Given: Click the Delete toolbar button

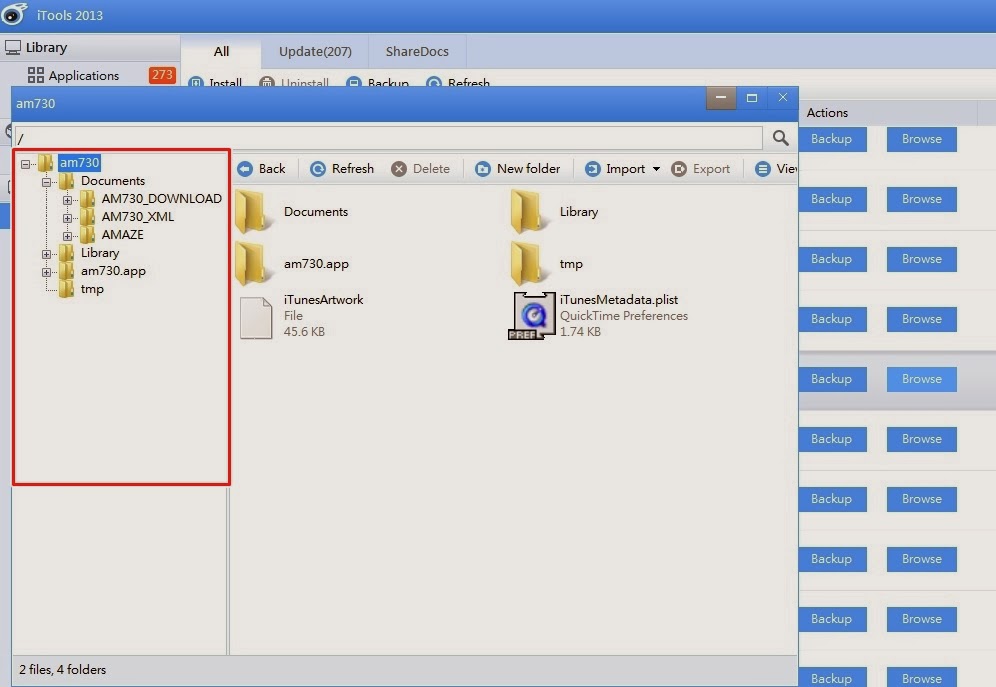Looking at the screenshot, I should [x=421, y=169].
